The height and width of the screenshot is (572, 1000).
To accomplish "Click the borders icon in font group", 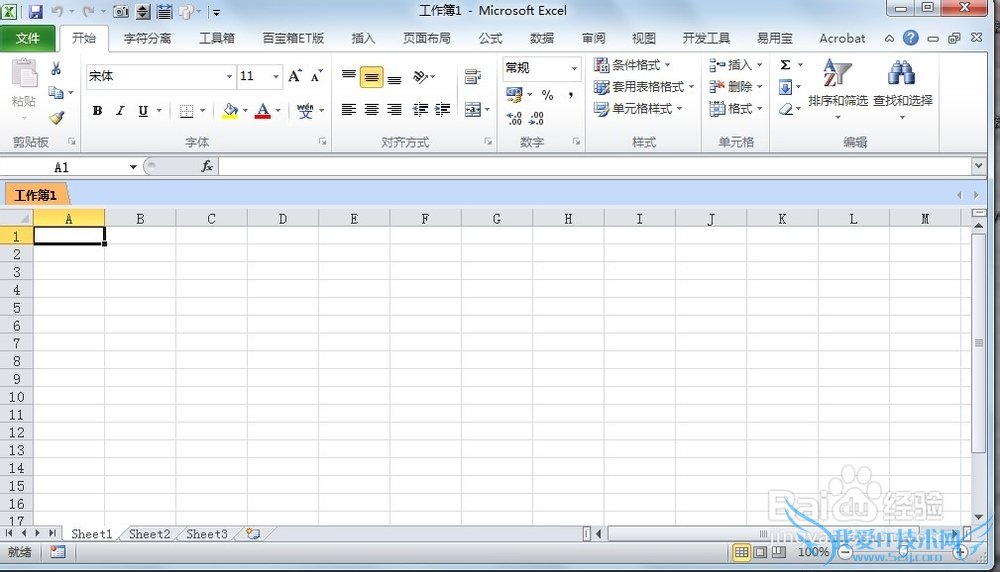I will coord(186,111).
